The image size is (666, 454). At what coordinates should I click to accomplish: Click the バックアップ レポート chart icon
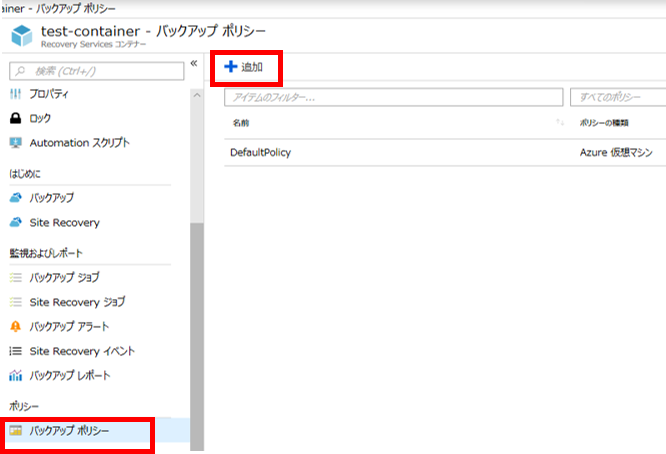pyautogui.click(x=16, y=375)
